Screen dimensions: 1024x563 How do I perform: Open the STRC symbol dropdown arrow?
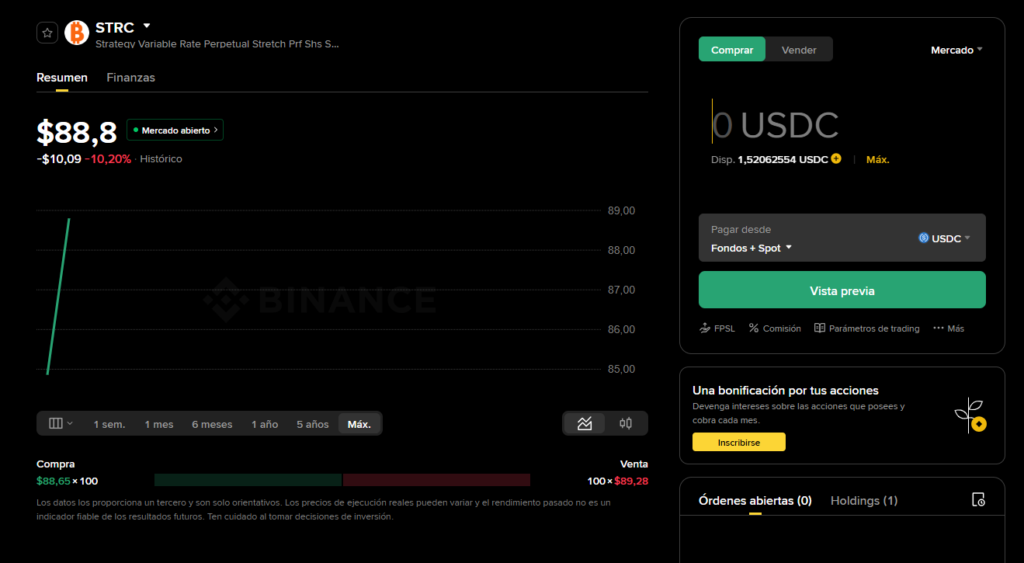click(147, 26)
